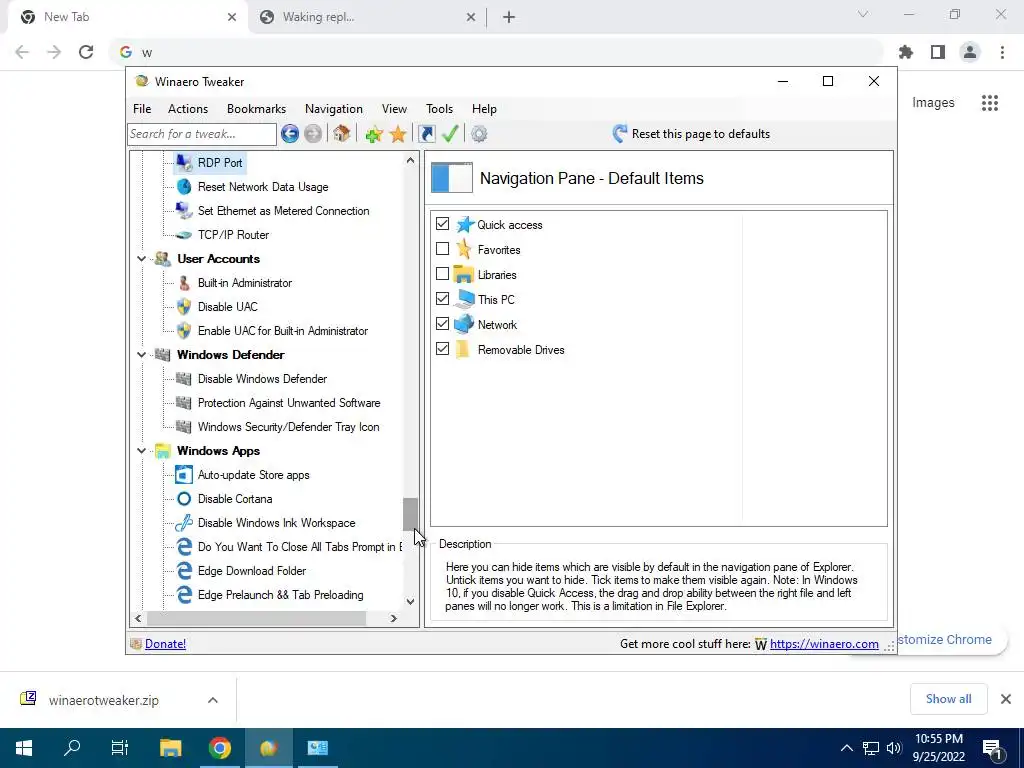
Task: Check the Libraries checkbox
Action: 443,274
